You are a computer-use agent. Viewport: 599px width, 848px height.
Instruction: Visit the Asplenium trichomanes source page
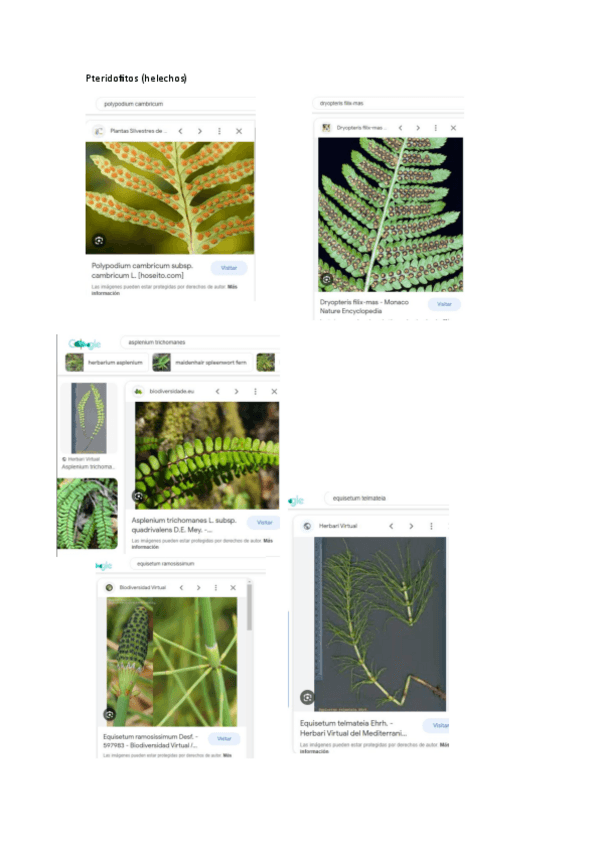264,522
